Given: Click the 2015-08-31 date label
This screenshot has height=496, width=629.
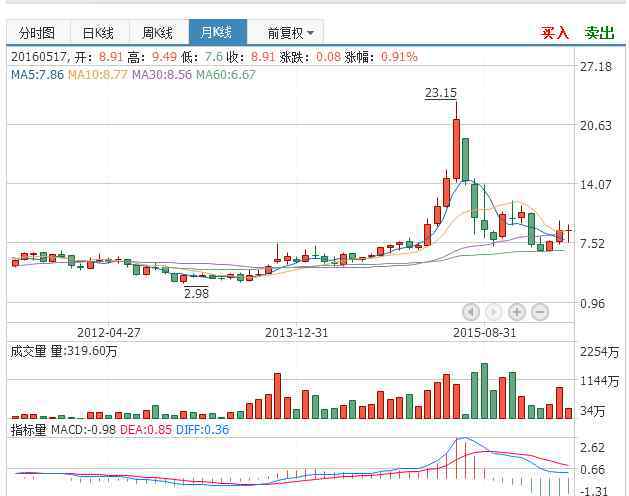Looking at the screenshot, I should click(x=484, y=333).
